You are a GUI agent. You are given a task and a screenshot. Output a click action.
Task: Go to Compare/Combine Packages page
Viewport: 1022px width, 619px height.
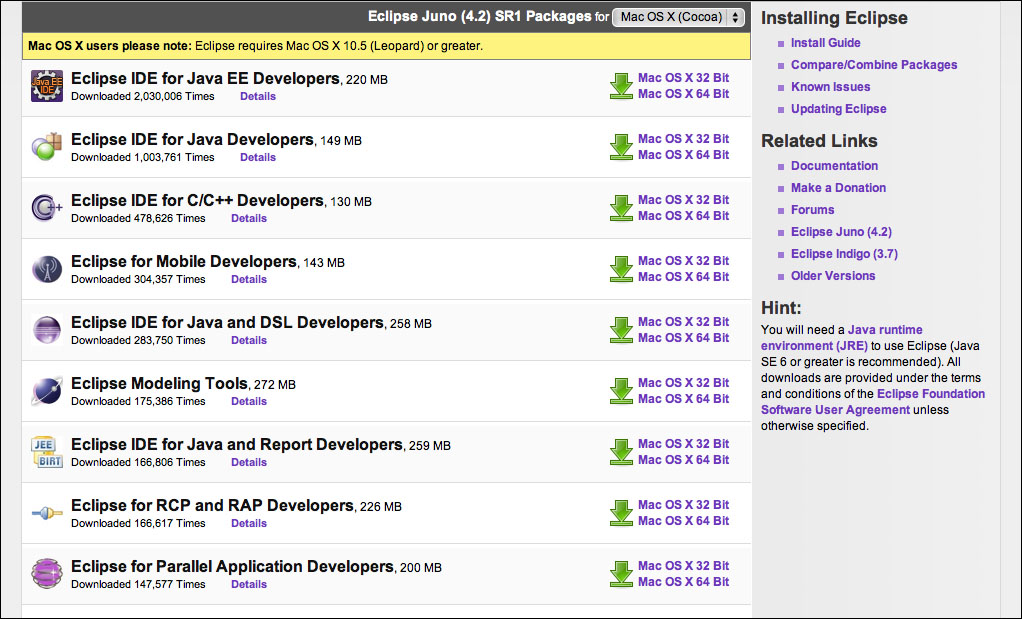[x=873, y=65]
